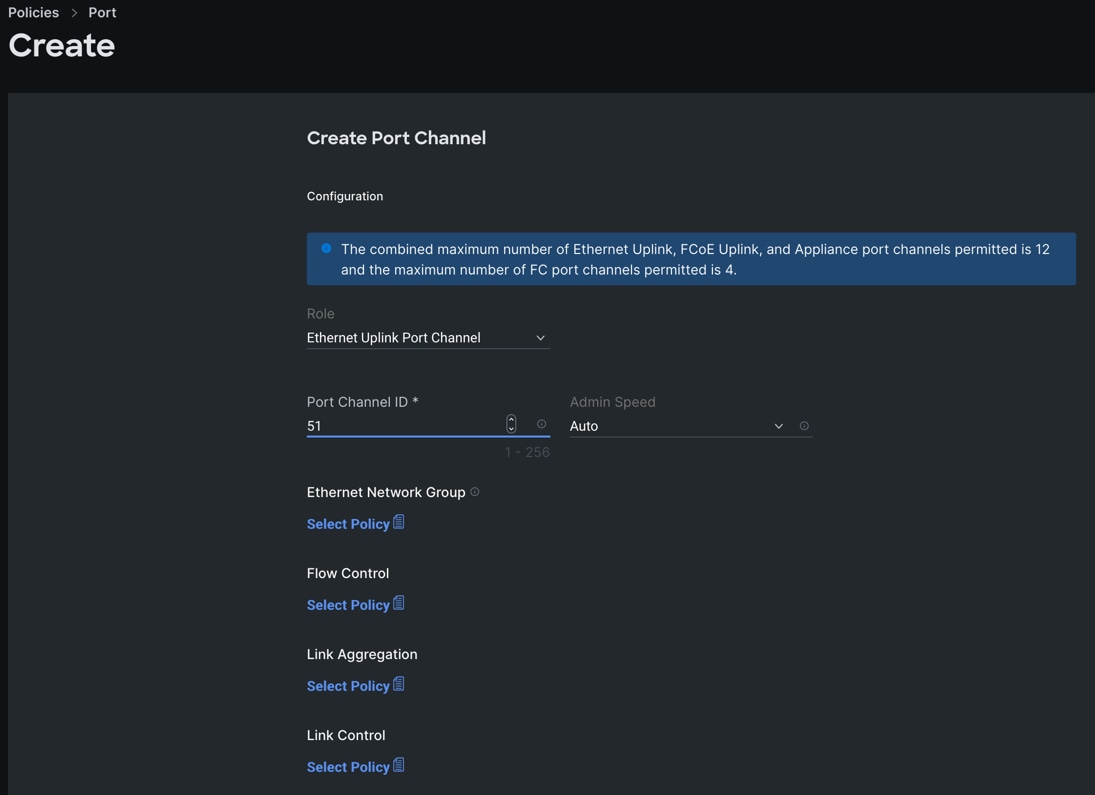Click the Ethernet Network Group info icon

(475, 492)
